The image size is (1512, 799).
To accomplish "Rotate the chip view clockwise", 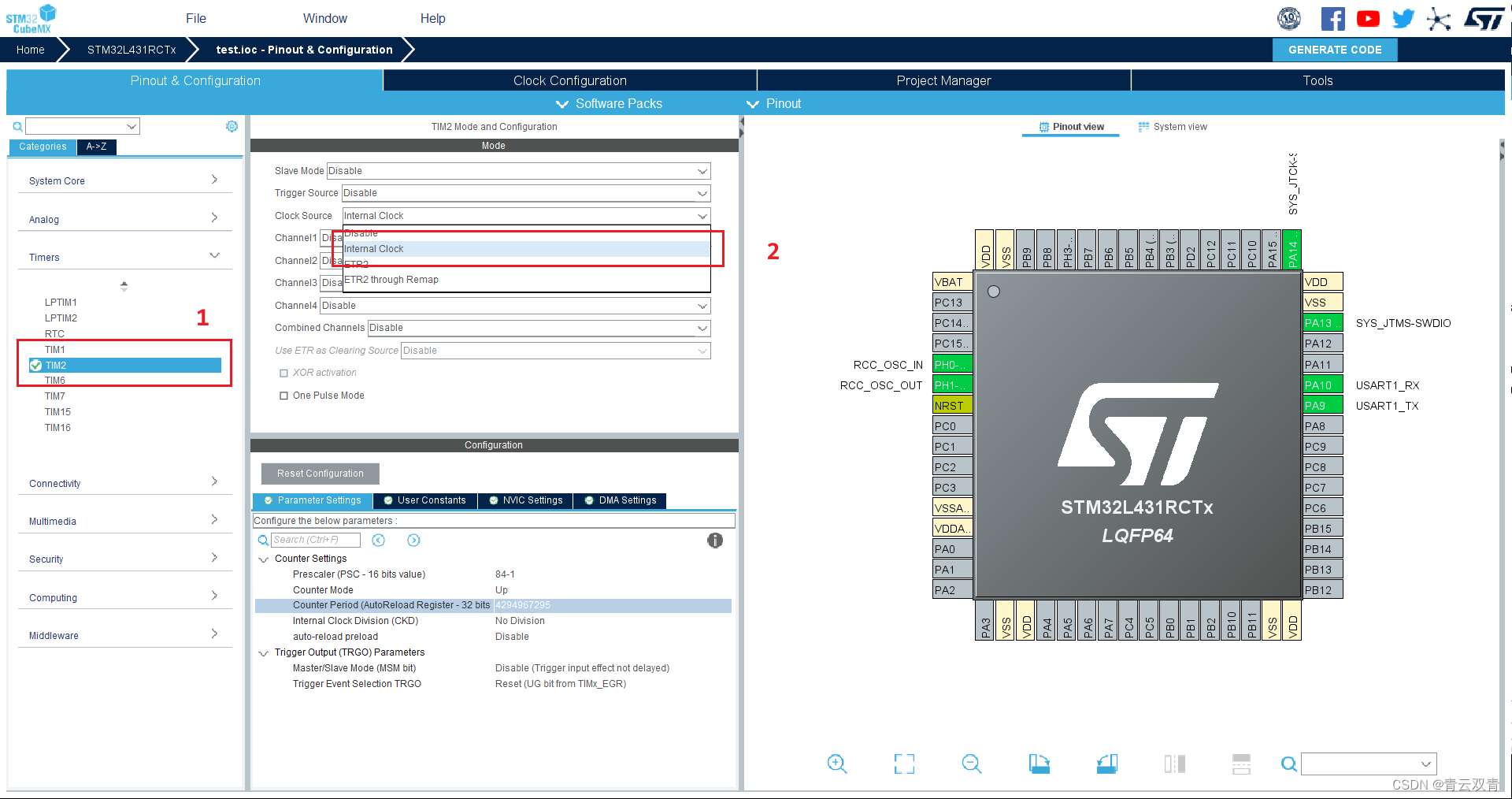I will (x=1039, y=764).
